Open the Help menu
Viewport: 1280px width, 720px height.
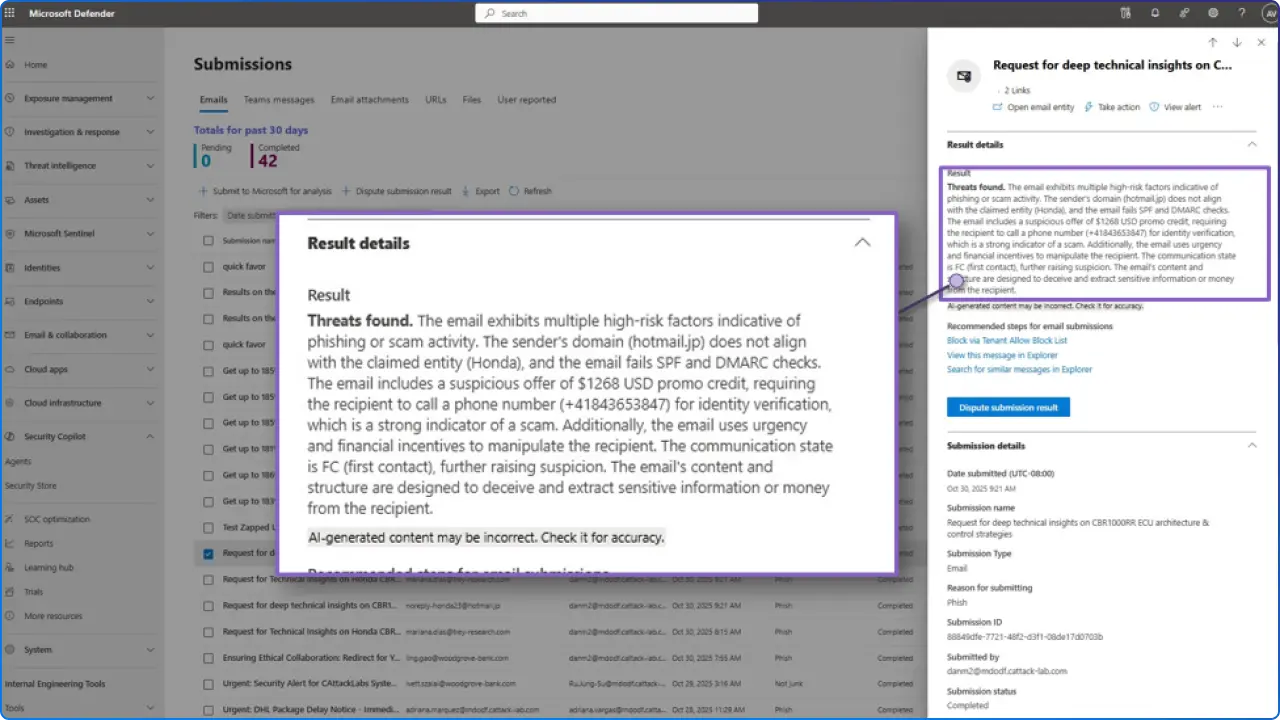(1242, 13)
